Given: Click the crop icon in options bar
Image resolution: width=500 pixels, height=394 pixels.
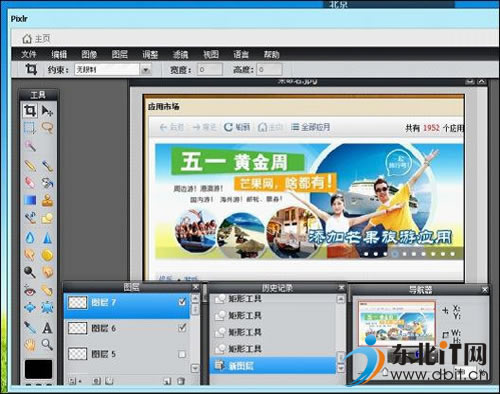Looking at the screenshot, I should click(31, 69).
